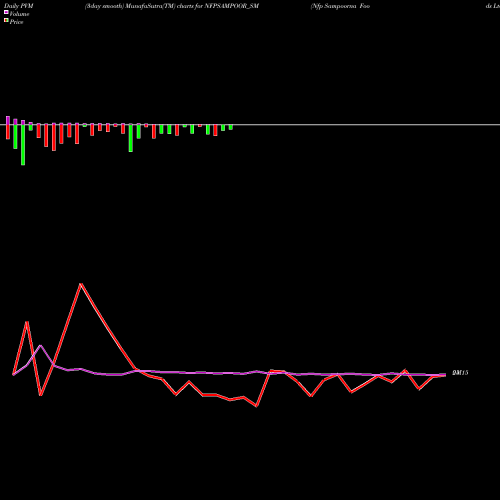Click the 'MunafaSutra(TM) charts for NFPSAMPOOR_SM' title
This screenshot has height=500, width=500.
(191, 6)
